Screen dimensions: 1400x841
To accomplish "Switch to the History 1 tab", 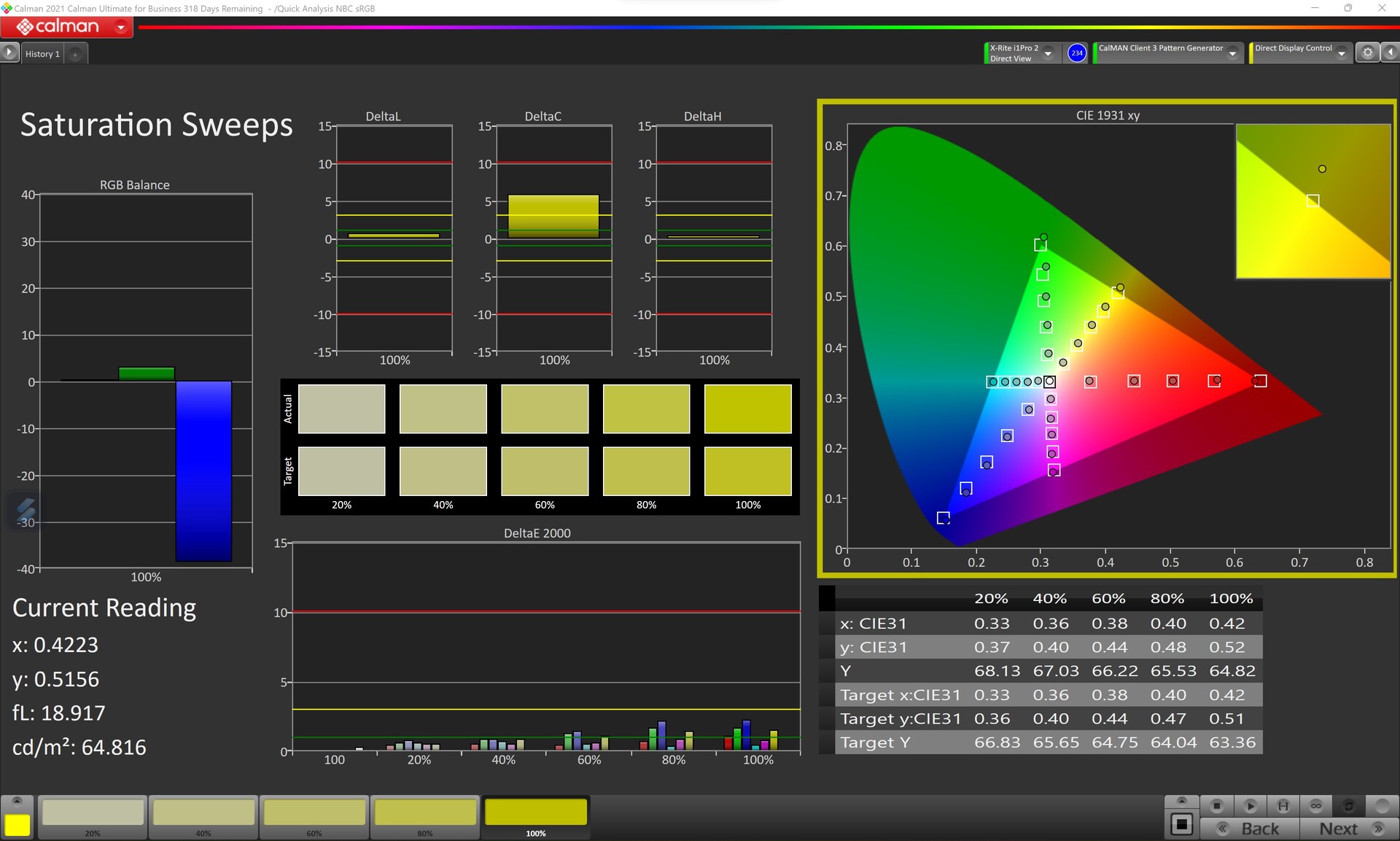I will [x=42, y=54].
